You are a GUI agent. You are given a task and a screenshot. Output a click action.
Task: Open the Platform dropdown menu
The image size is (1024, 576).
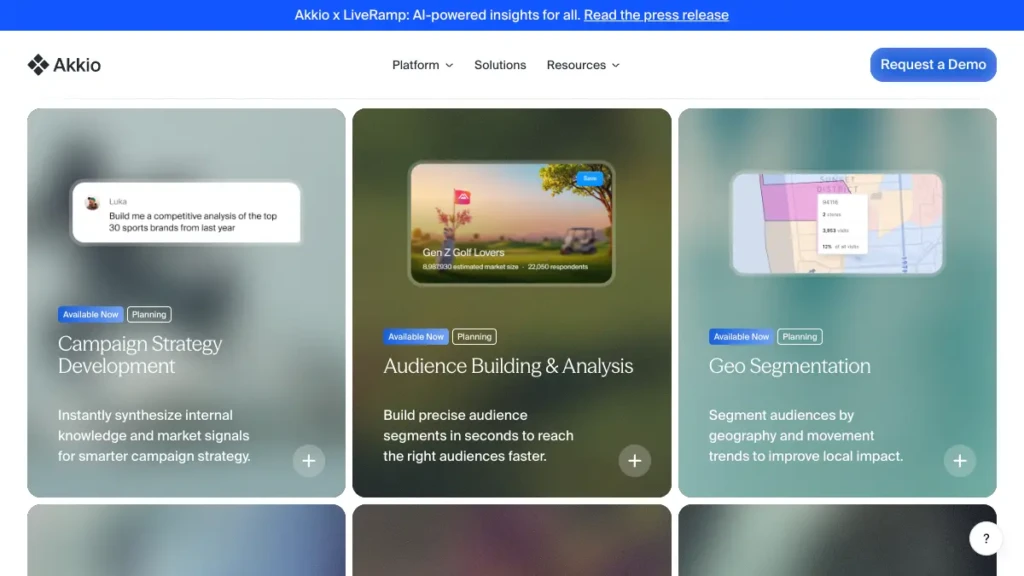423,65
